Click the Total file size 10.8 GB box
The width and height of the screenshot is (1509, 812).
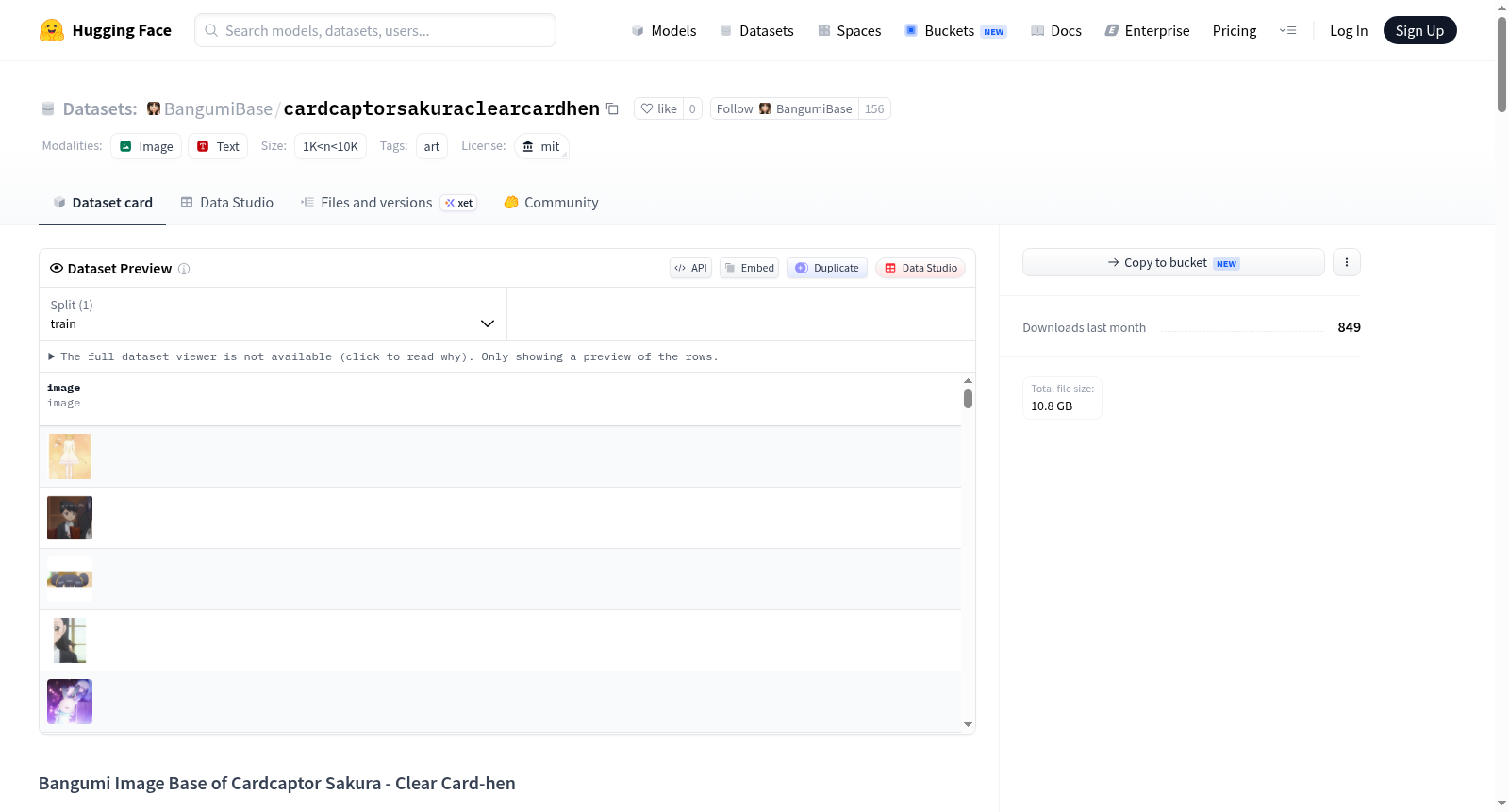(1062, 397)
